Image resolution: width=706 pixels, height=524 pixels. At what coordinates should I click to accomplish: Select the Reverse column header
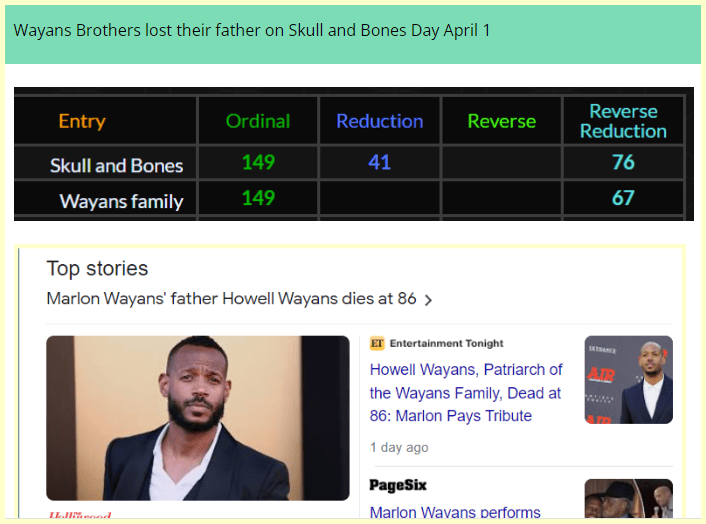[x=502, y=121]
